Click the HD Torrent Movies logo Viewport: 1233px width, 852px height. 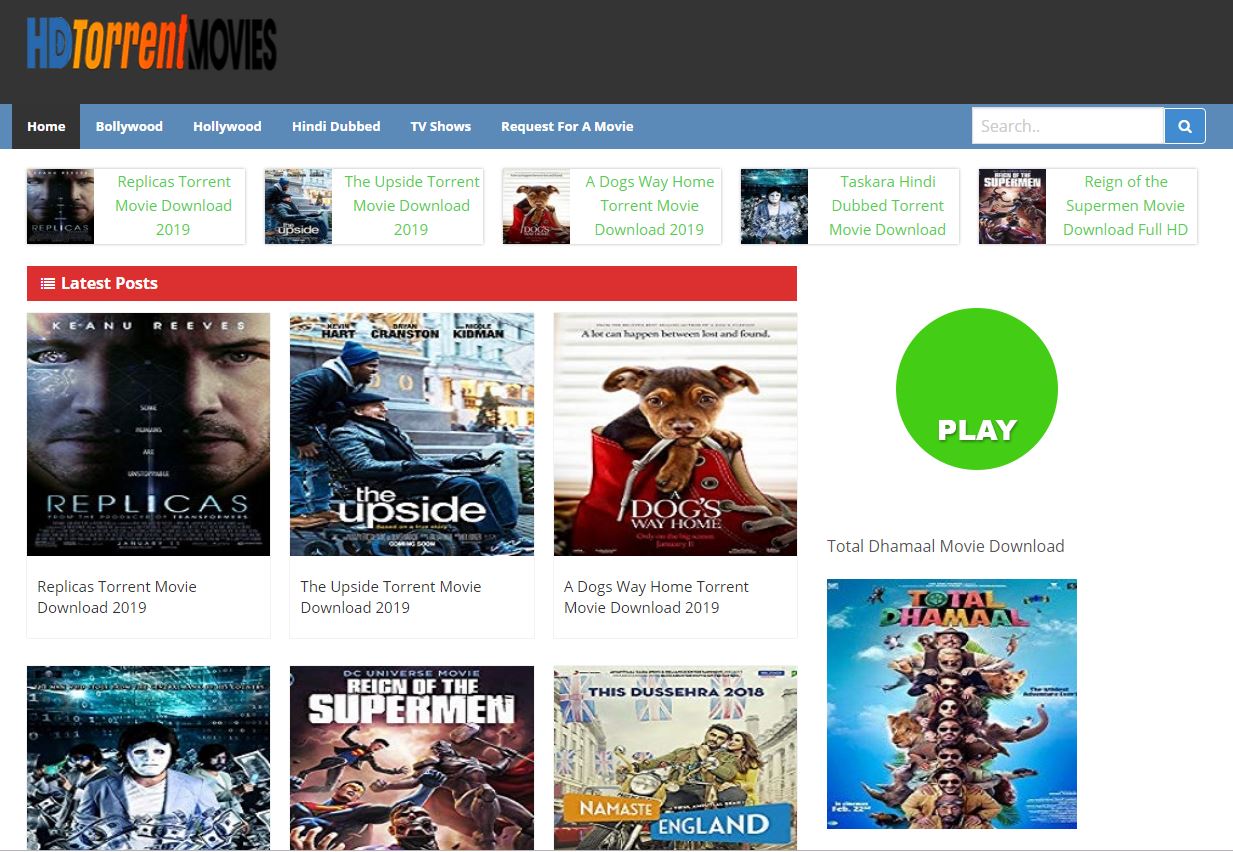(x=151, y=43)
